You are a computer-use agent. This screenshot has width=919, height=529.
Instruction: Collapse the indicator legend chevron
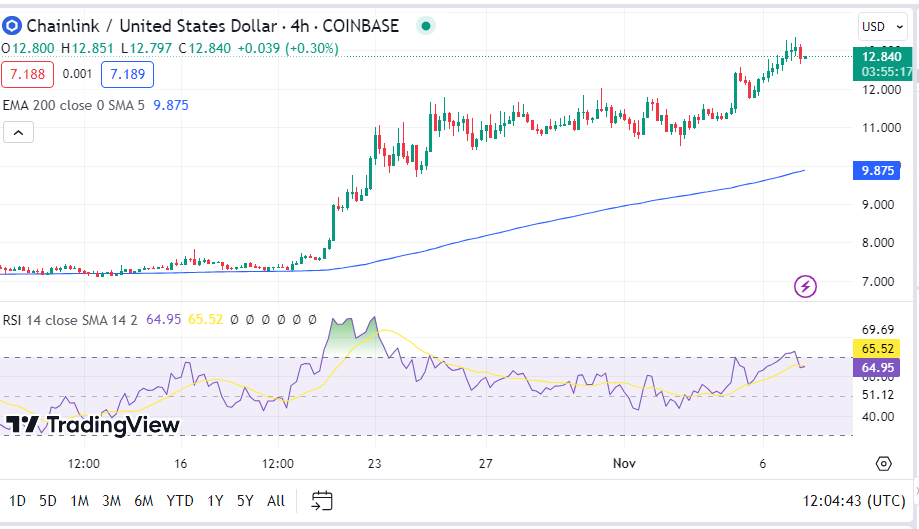click(x=18, y=132)
